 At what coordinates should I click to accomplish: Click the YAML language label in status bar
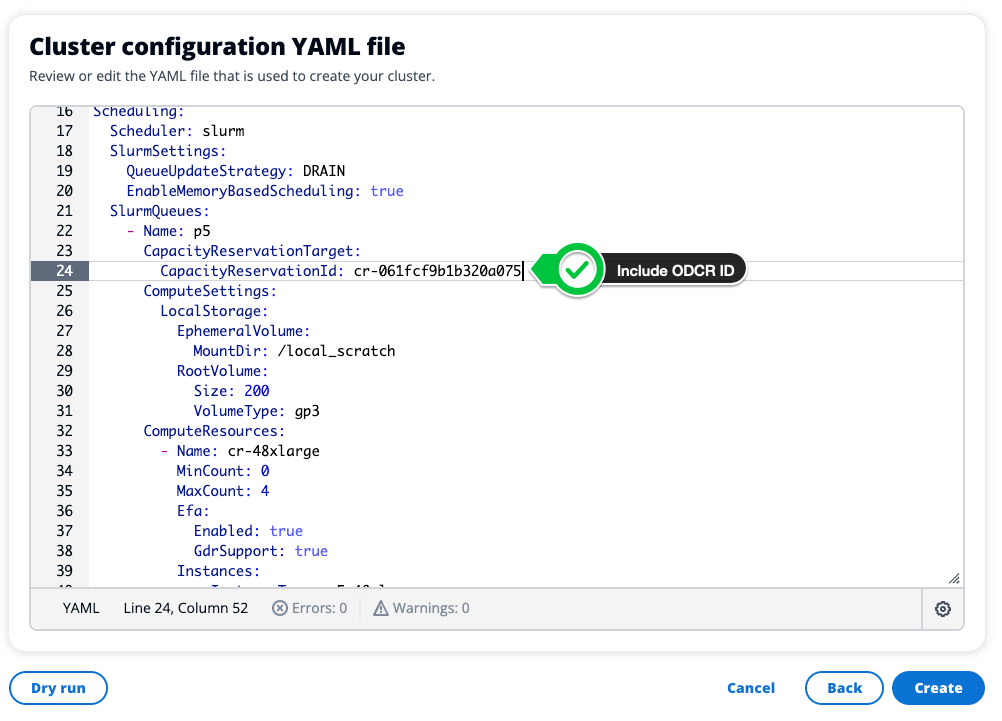pos(81,608)
